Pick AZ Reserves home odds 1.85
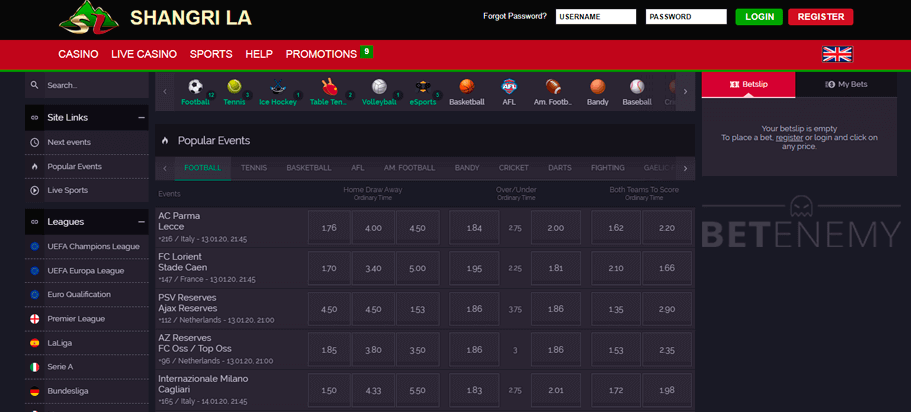This screenshot has width=911, height=412. tap(329, 350)
